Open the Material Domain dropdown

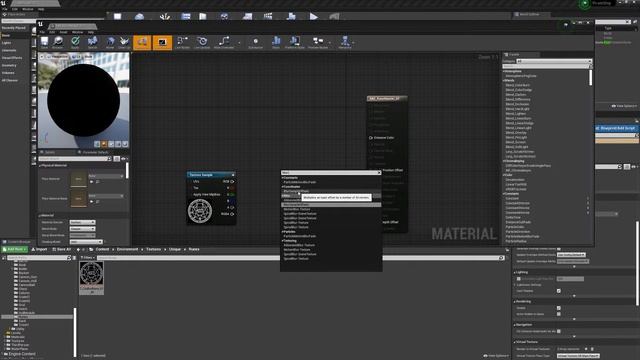pos(82,222)
